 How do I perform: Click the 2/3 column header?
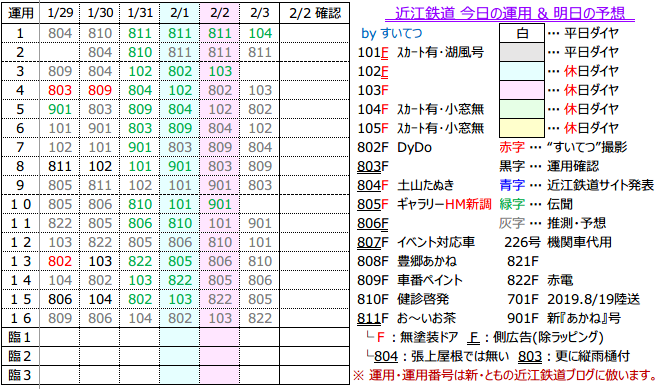click(x=260, y=13)
